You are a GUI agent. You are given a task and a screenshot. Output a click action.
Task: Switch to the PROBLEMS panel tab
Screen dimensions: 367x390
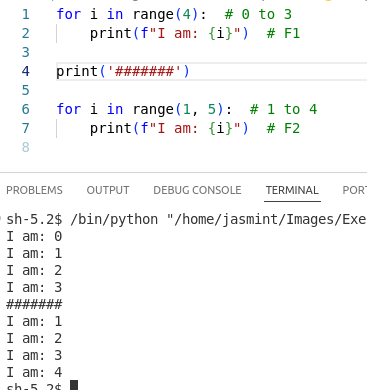34,190
